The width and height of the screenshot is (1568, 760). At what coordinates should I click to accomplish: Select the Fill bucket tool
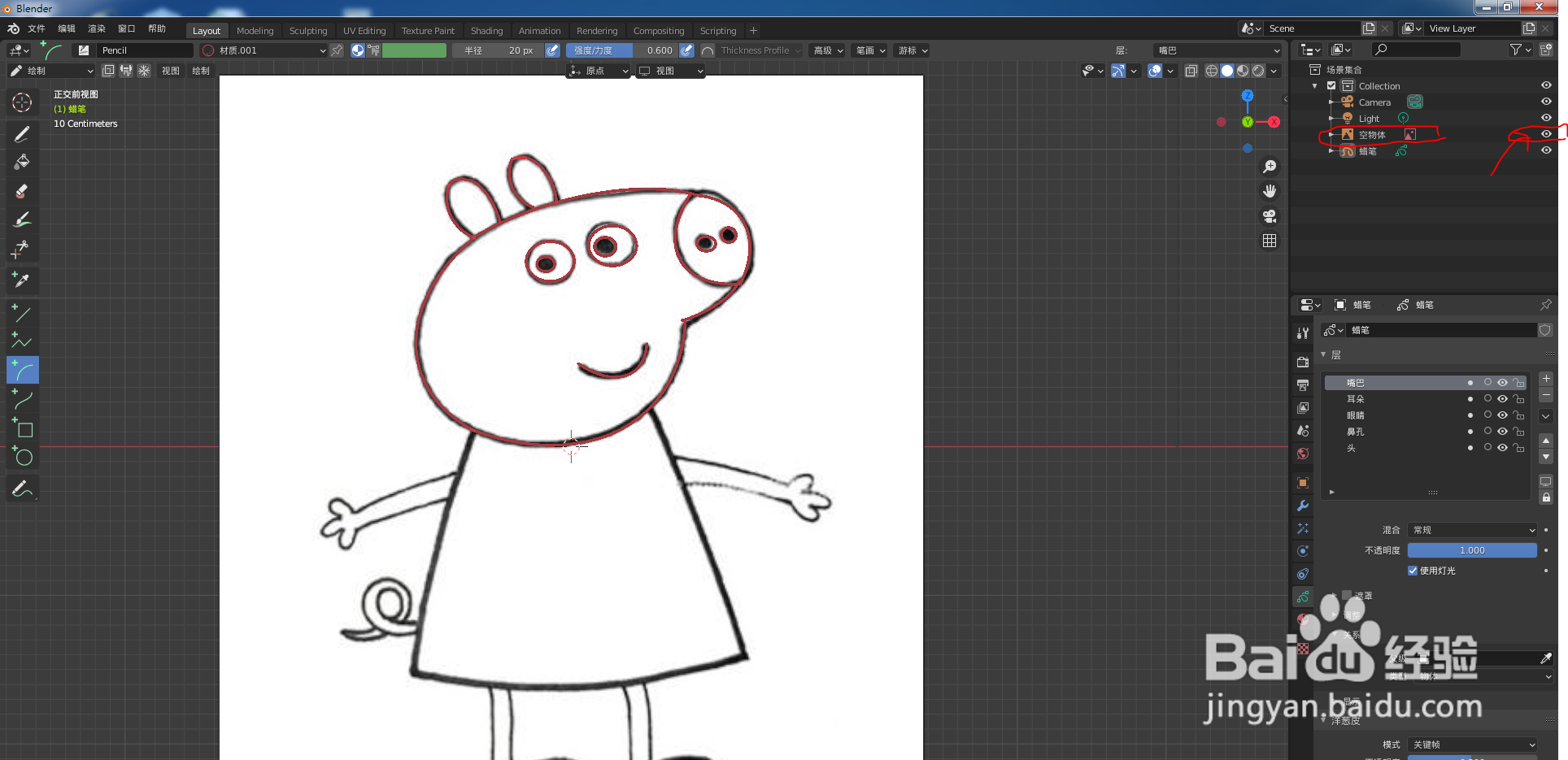22,163
